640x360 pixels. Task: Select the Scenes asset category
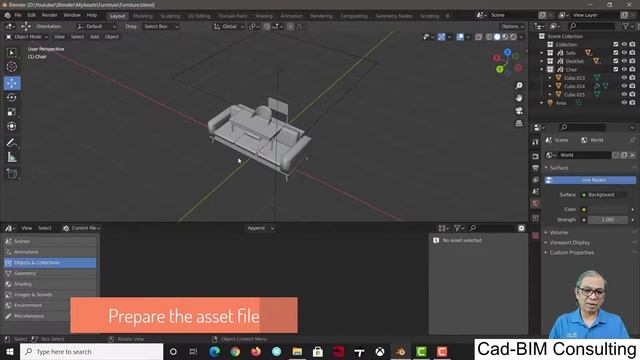tap(50, 242)
